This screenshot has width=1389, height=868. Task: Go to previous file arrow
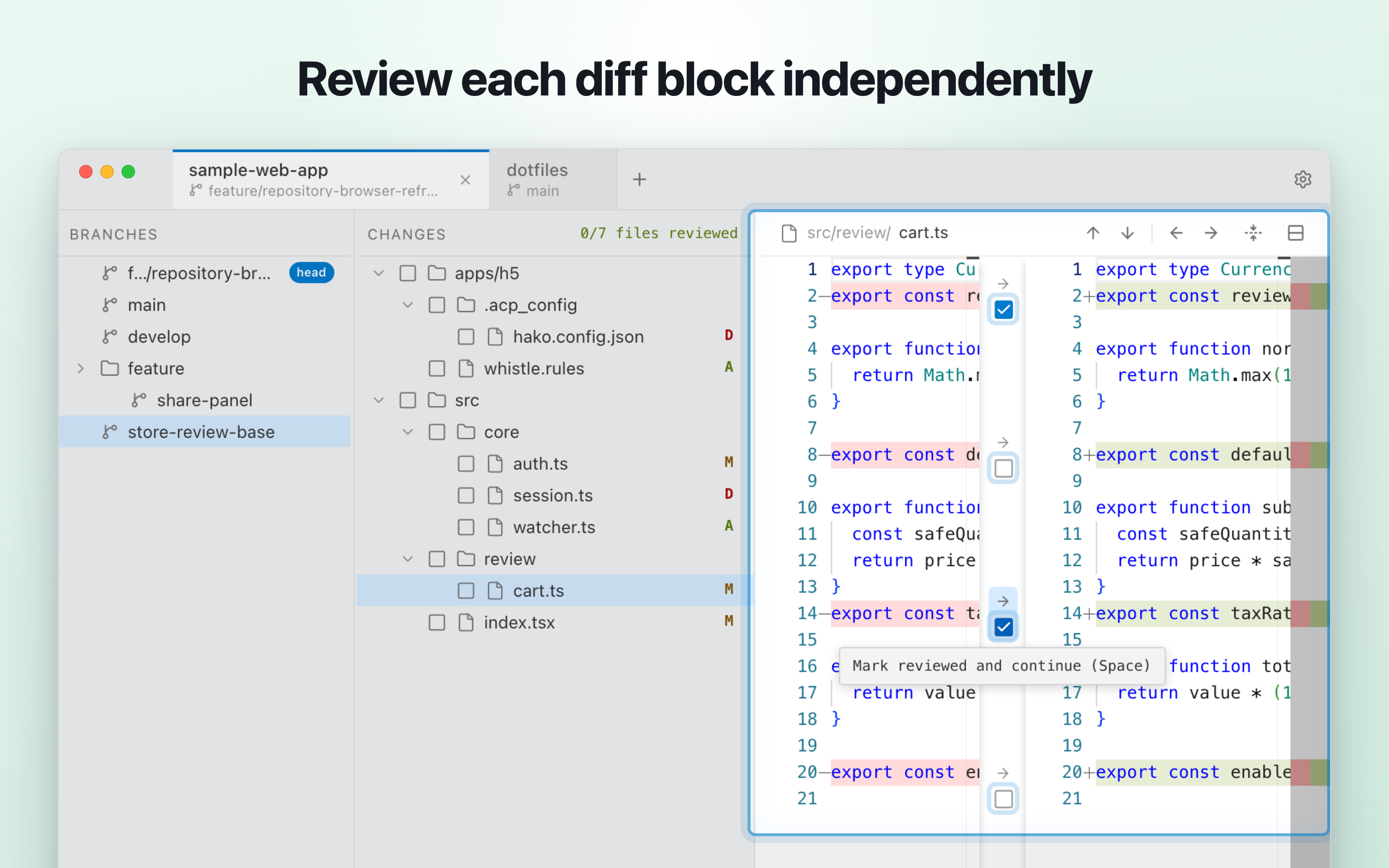point(1176,233)
